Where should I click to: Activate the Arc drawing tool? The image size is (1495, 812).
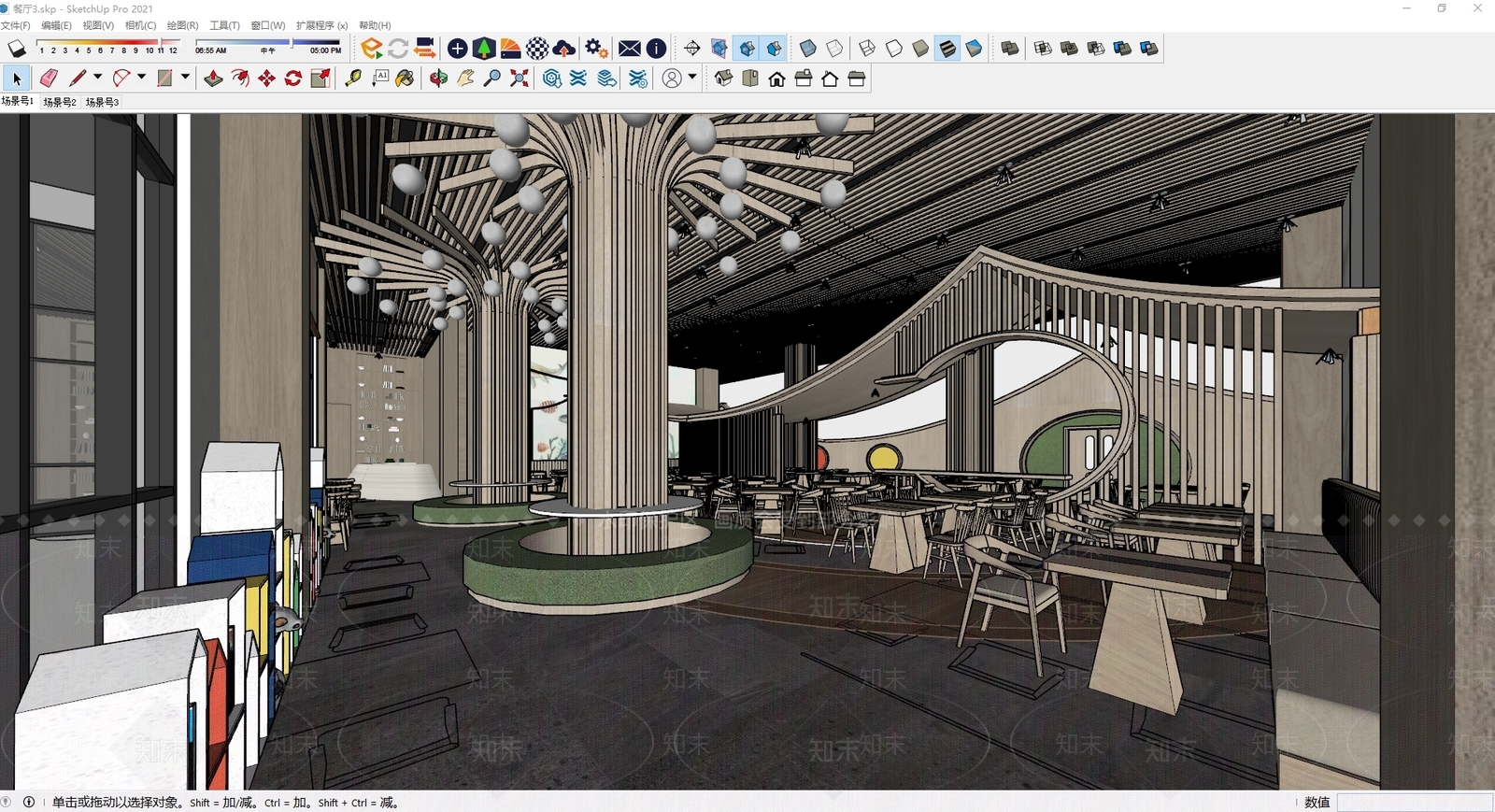(x=121, y=78)
